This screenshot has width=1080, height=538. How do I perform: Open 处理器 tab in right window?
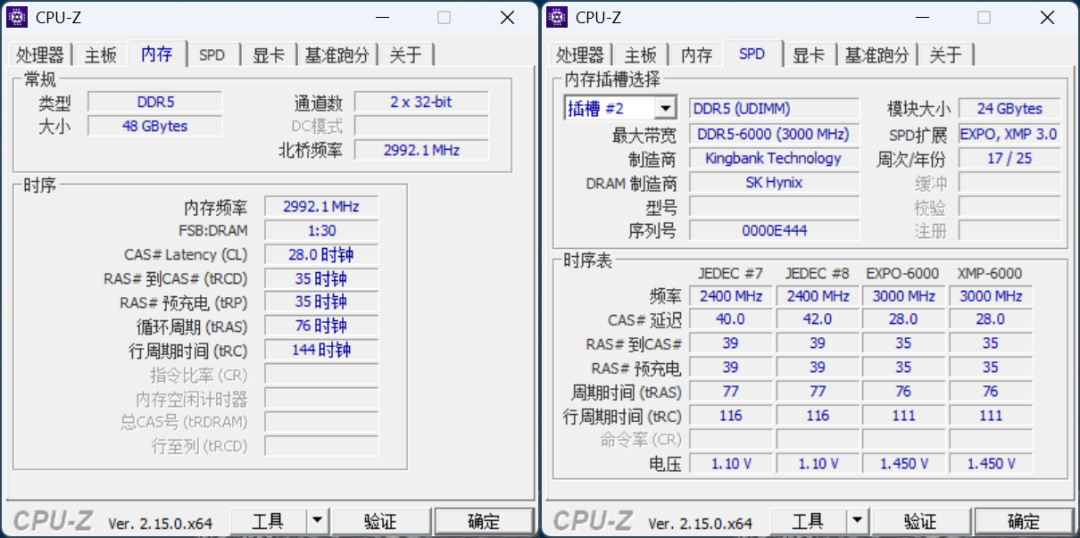point(581,55)
